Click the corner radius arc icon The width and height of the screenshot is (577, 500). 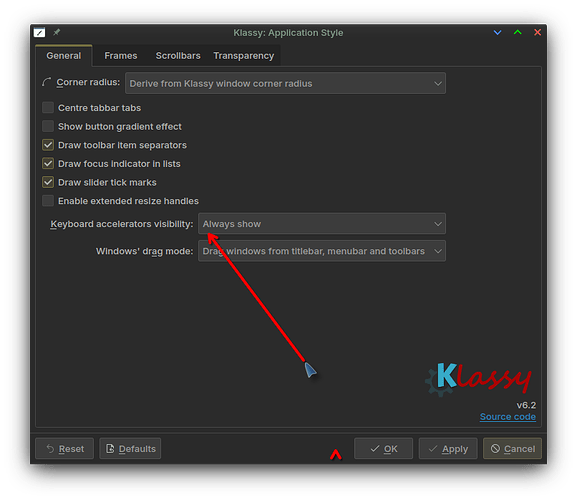point(46,82)
